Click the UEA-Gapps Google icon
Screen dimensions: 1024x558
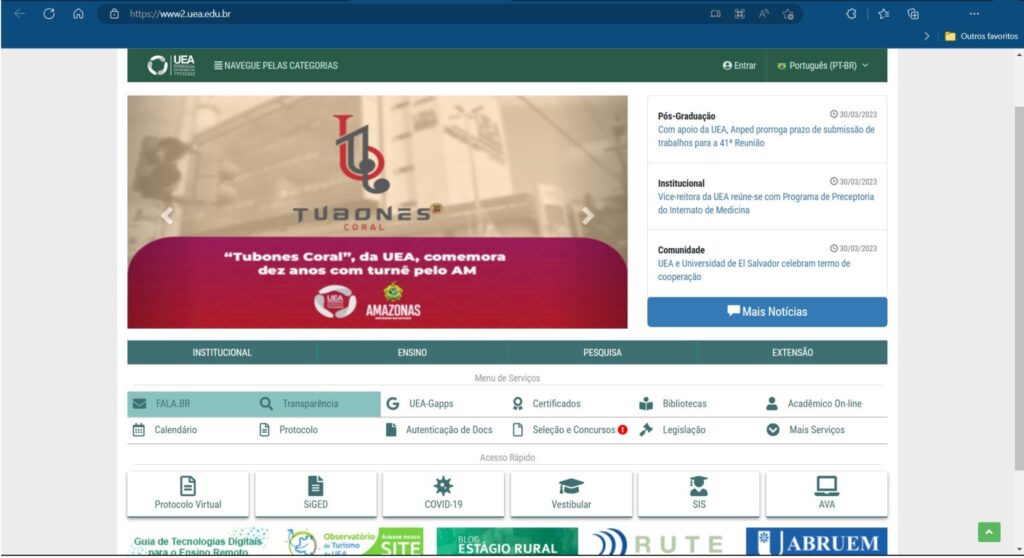pos(392,404)
